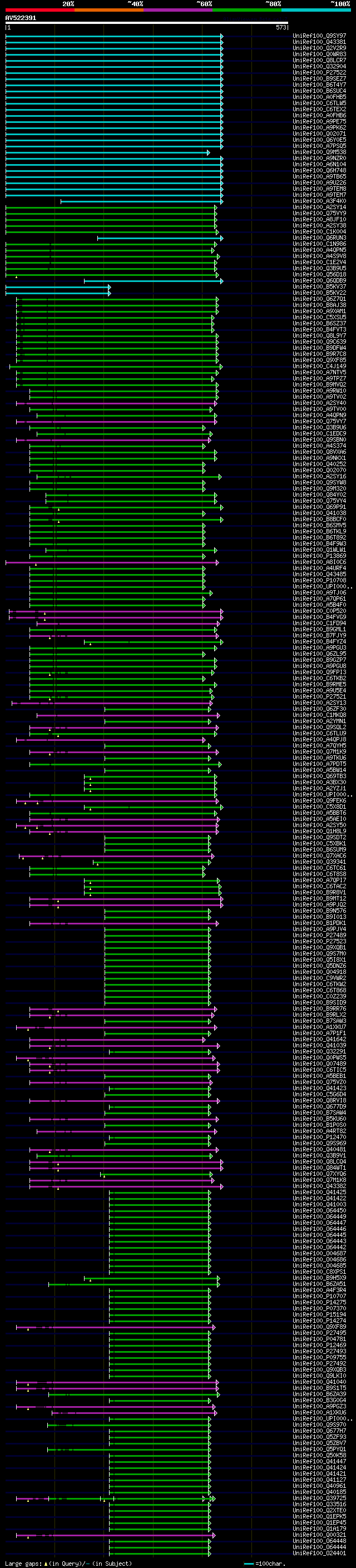The width and height of the screenshot is (356, 1568).
Task: Select hit label UniRef100_C6TEX2
Action: tap(319, 110)
